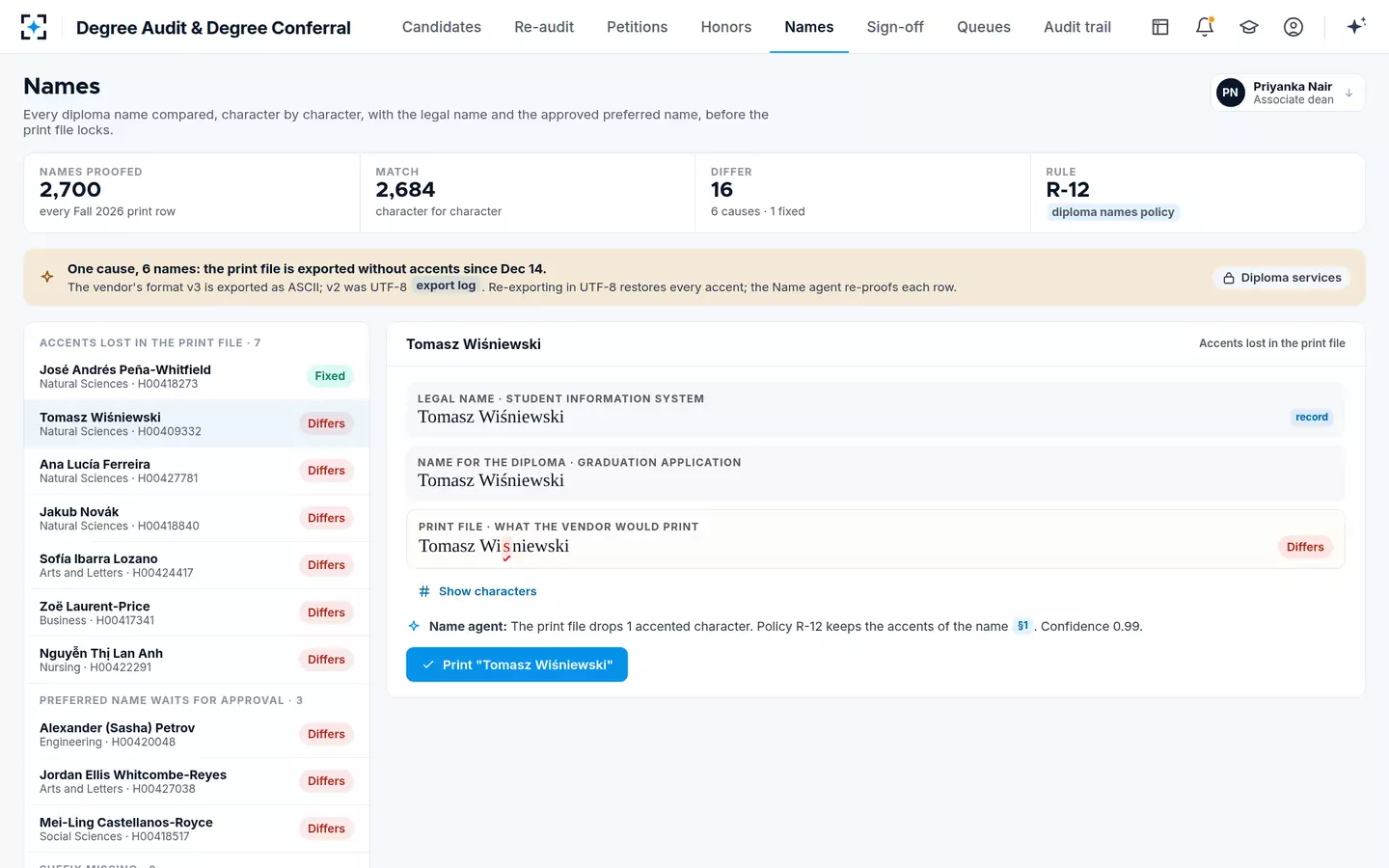Select Sofía Ibarra Lozano row
The height and width of the screenshot is (868, 1389).
[197, 565]
